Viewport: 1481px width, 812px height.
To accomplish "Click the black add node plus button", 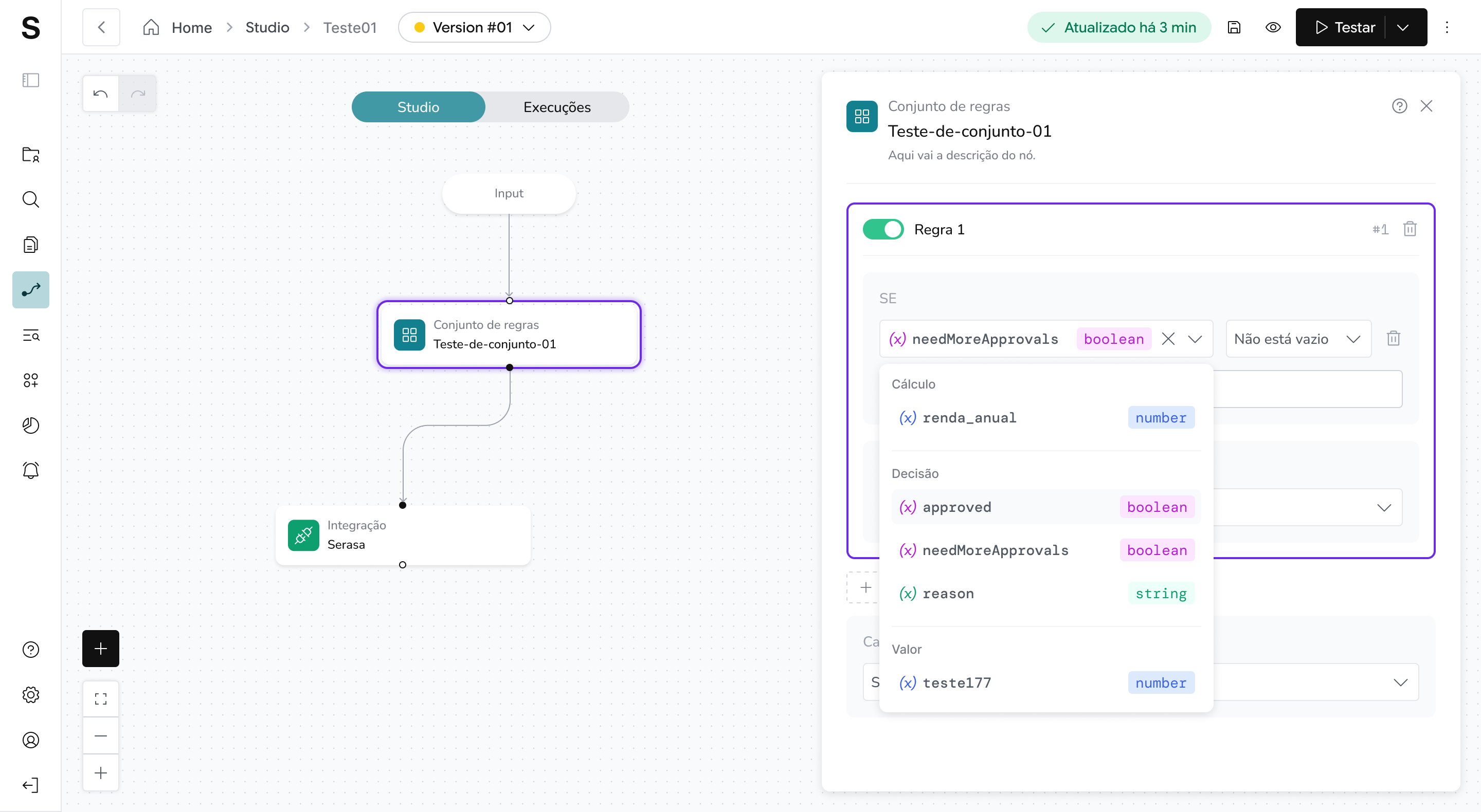I will (x=101, y=648).
